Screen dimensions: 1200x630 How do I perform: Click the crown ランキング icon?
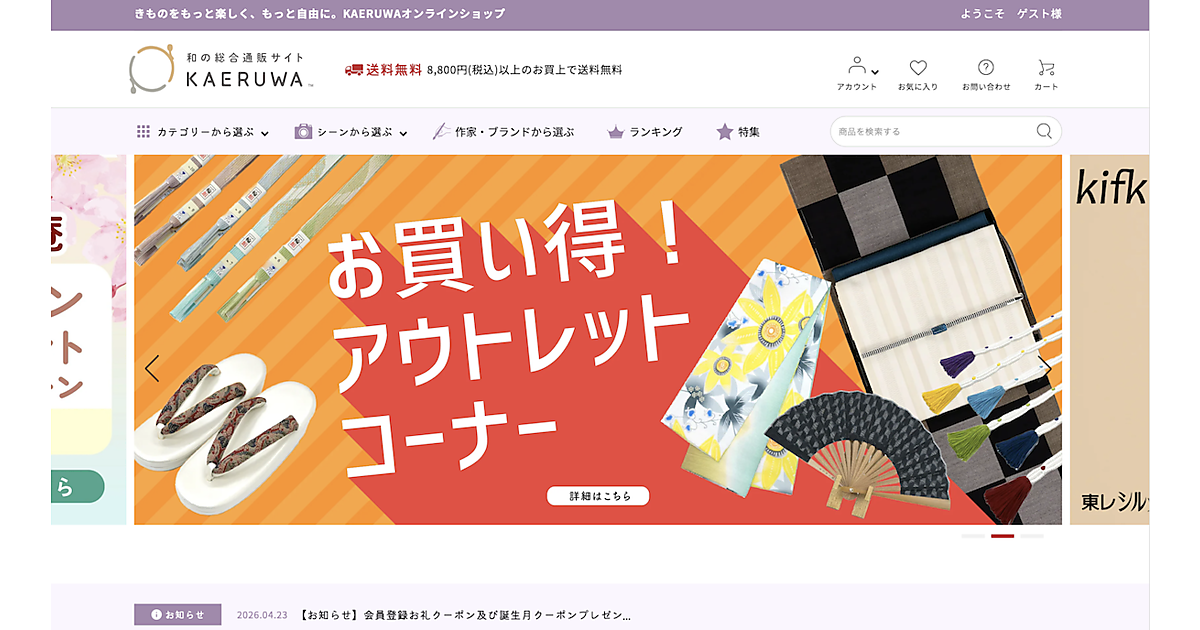coord(616,132)
